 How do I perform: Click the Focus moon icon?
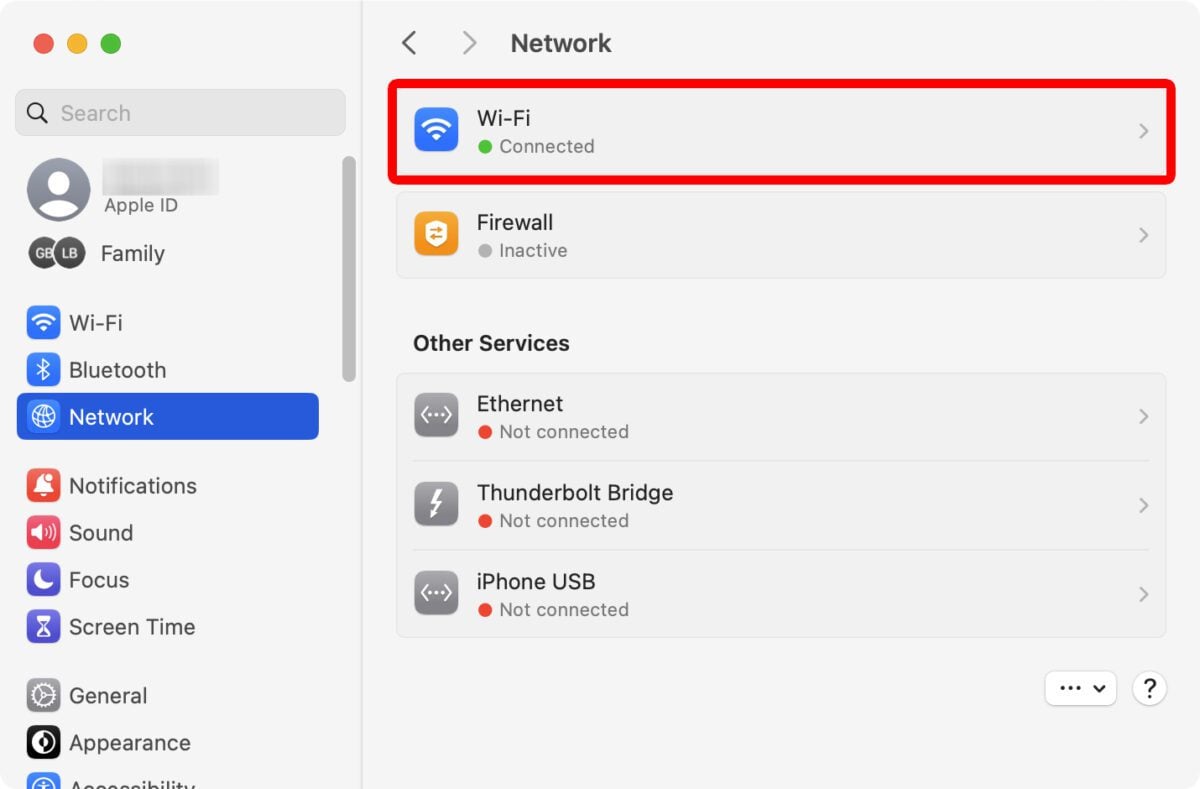tap(43, 580)
